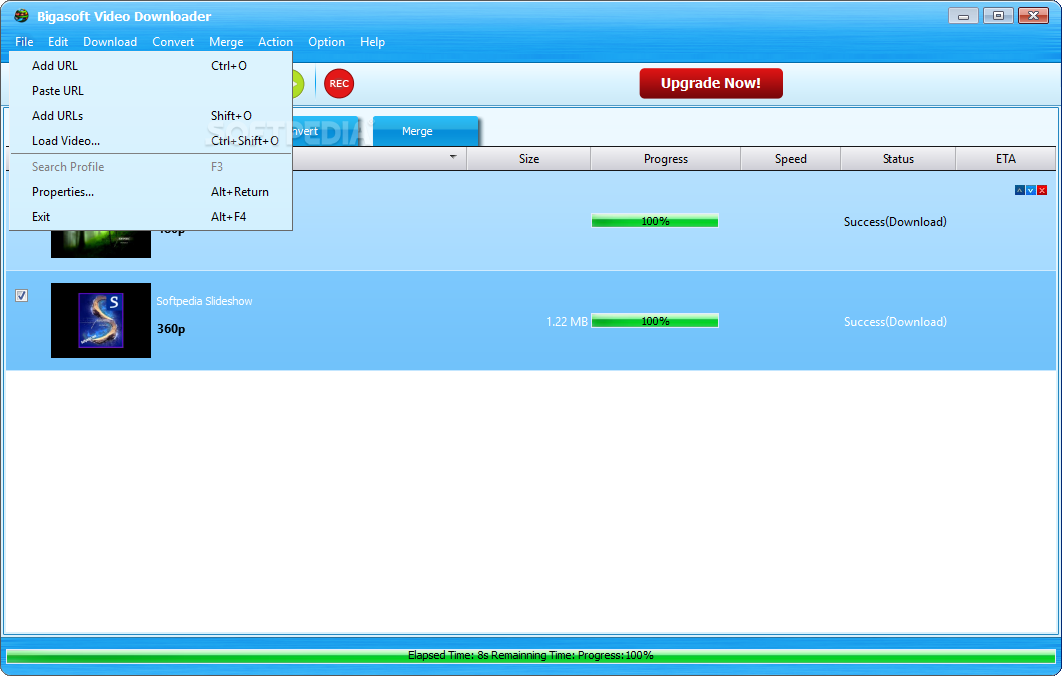
Task: Choose Add URLs menu entry
Action: coord(150,116)
